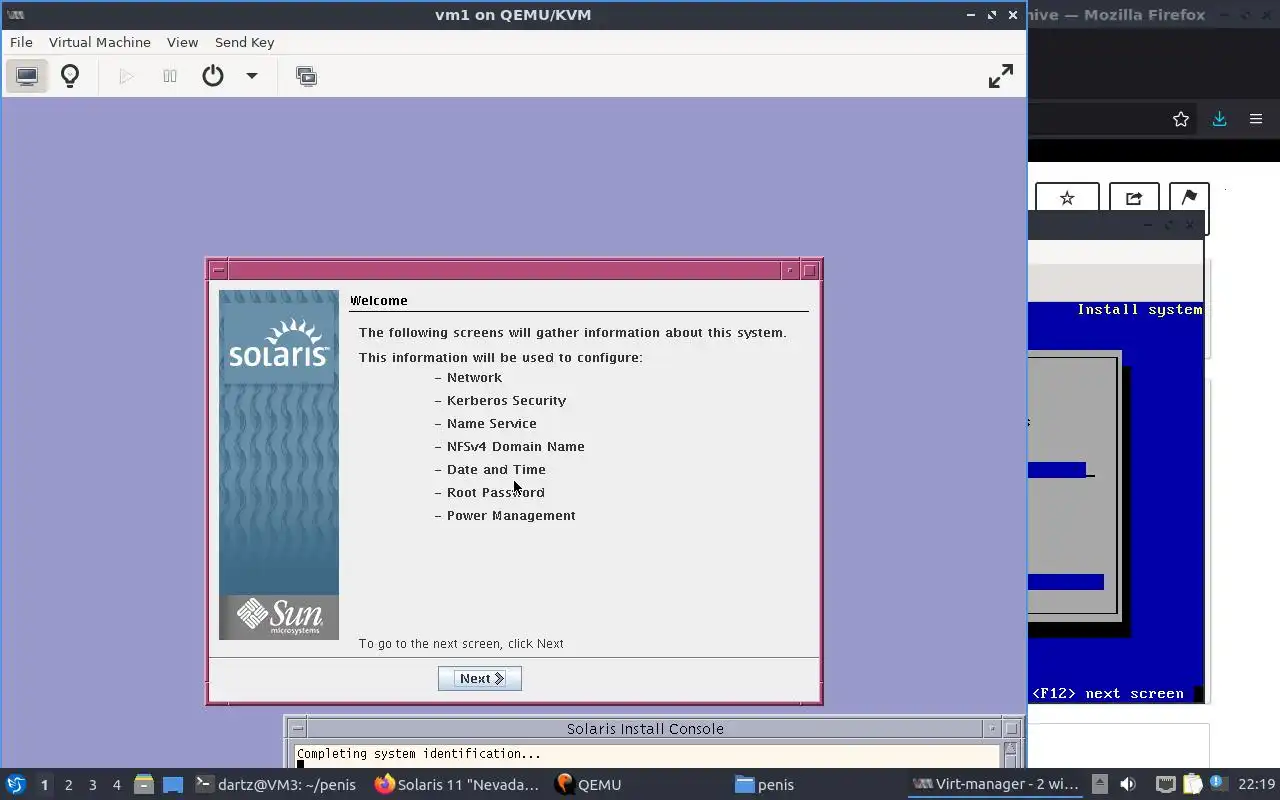Expand the shutdown options dropdown arrow

click(252, 76)
